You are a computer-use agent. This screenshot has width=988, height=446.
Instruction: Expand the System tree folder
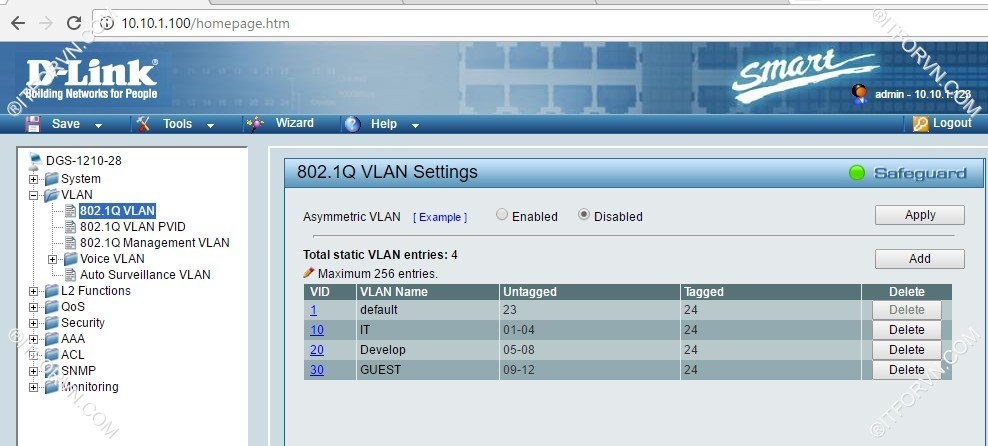(x=34, y=179)
